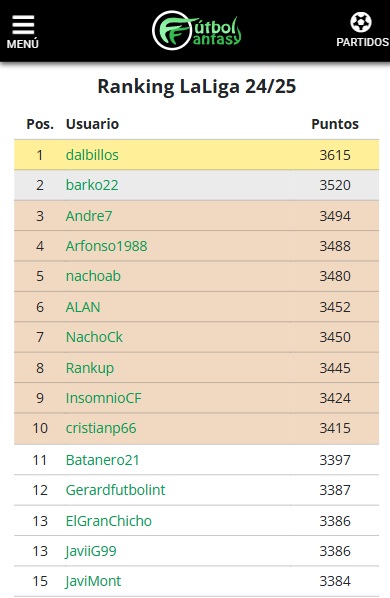Open ALAN user profile
The image size is (390, 598).
pos(83,307)
